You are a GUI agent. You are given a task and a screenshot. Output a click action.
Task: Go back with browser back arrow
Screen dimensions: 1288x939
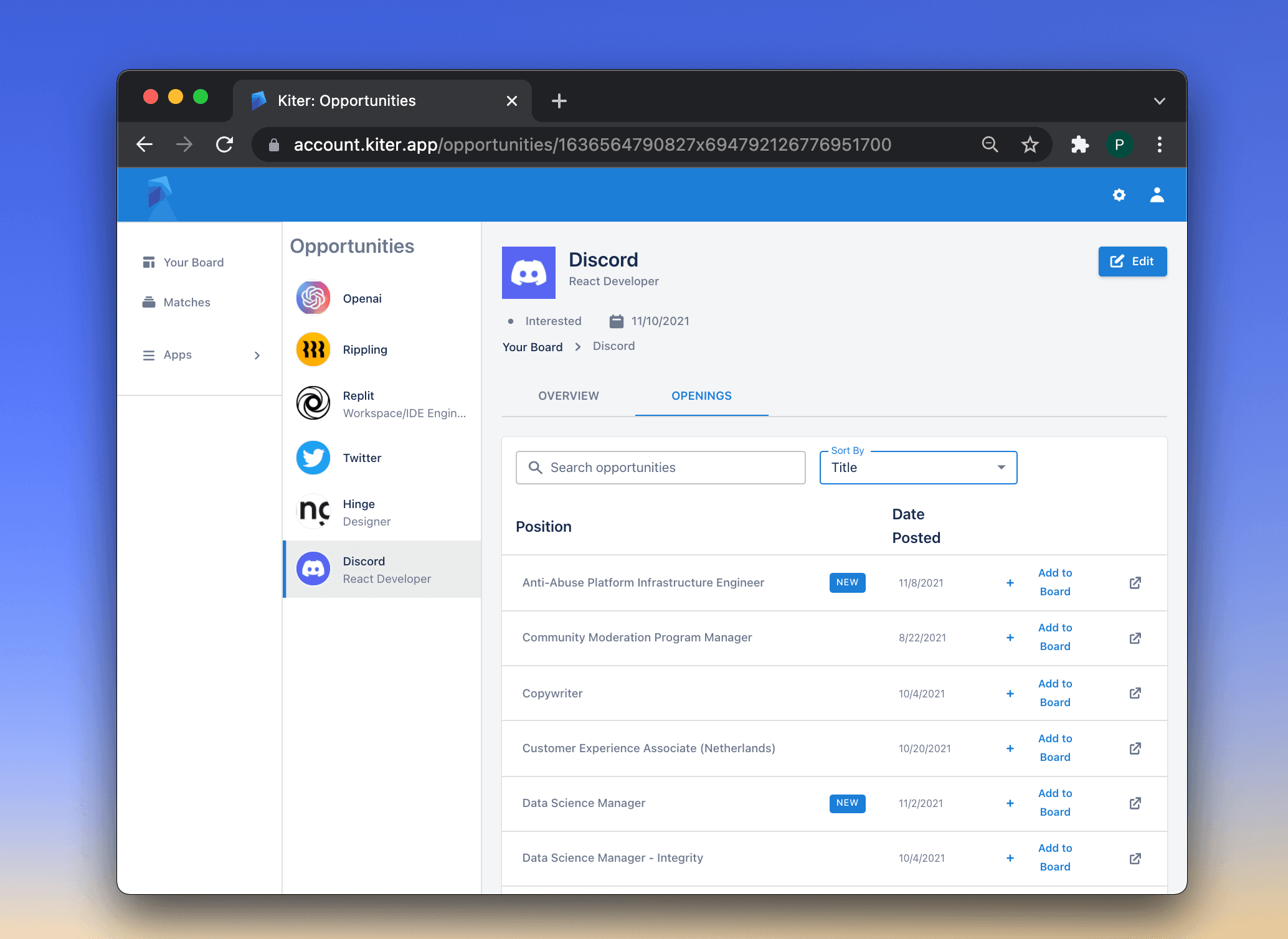(x=144, y=144)
